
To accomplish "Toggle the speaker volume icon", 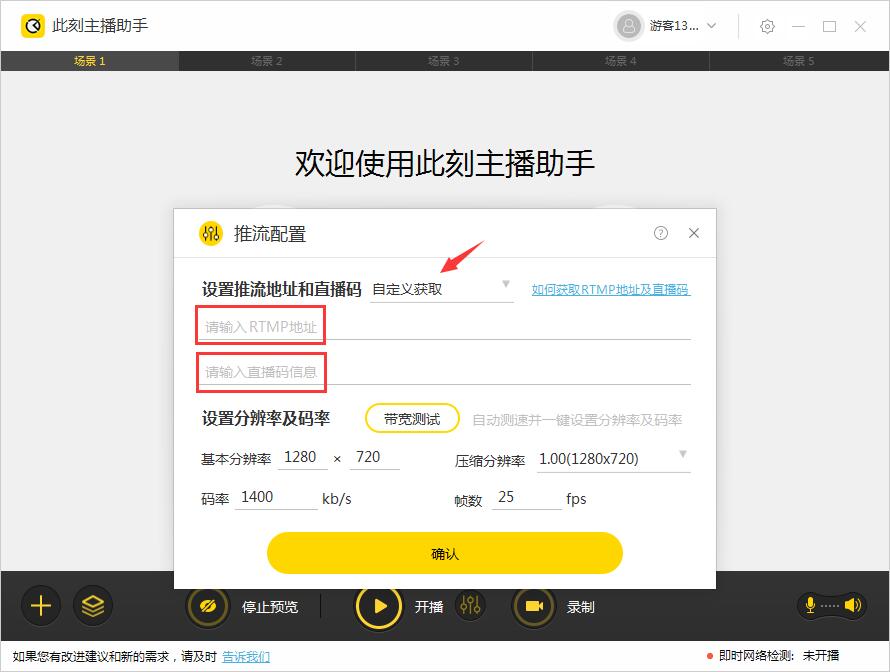I will tap(852, 605).
